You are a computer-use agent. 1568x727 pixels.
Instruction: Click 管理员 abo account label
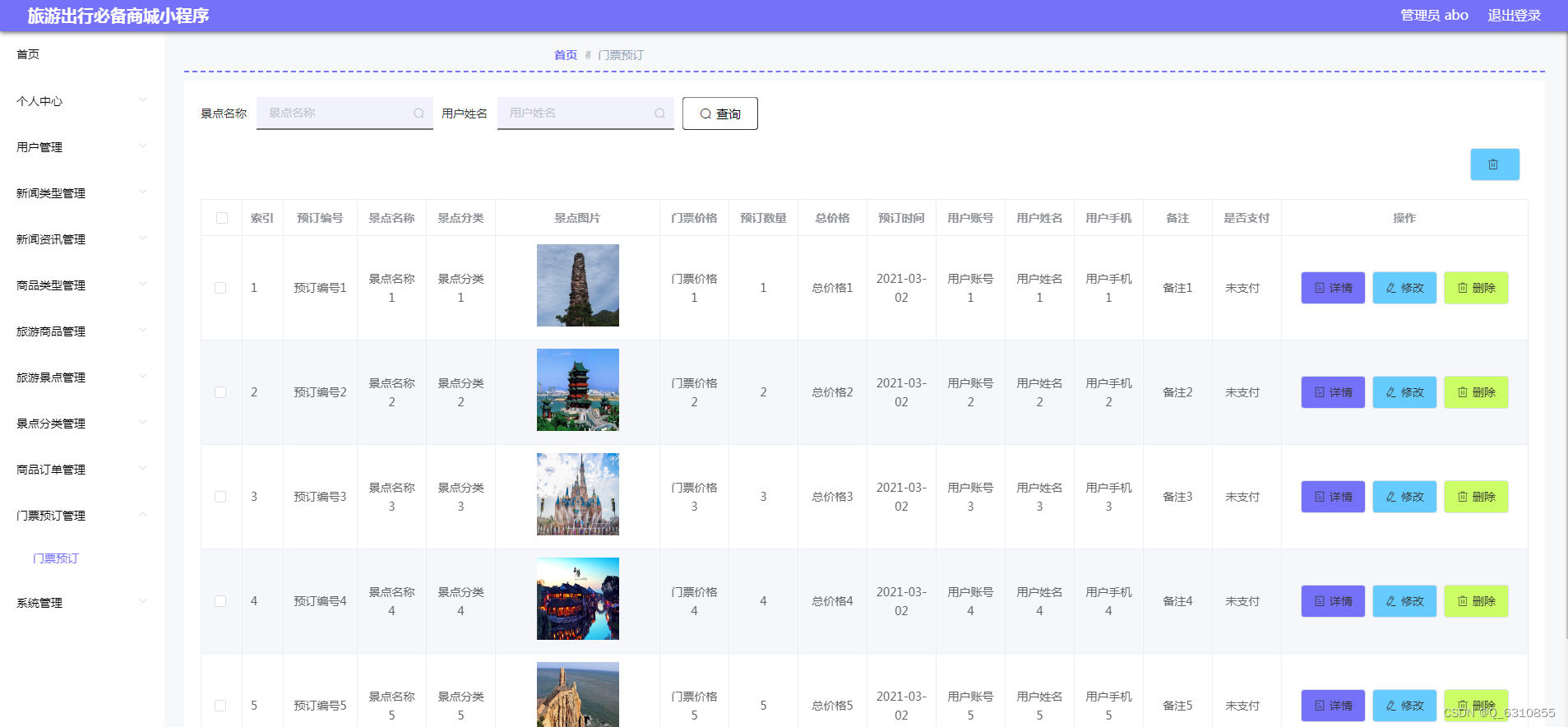(x=1434, y=16)
